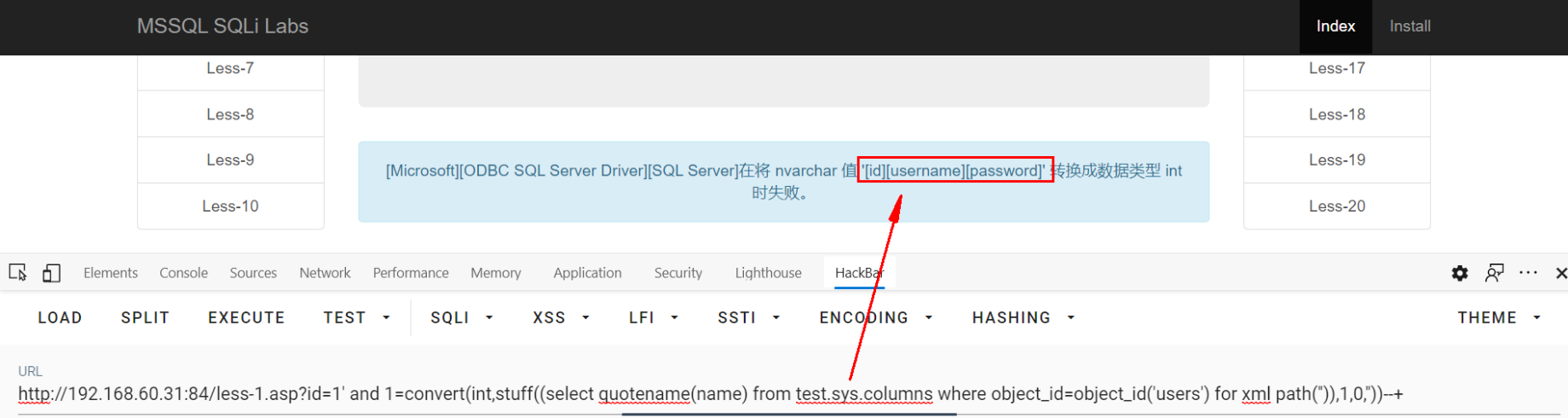
Task: Click the MSSQL SQLi Labs brand link
Action: click(222, 26)
